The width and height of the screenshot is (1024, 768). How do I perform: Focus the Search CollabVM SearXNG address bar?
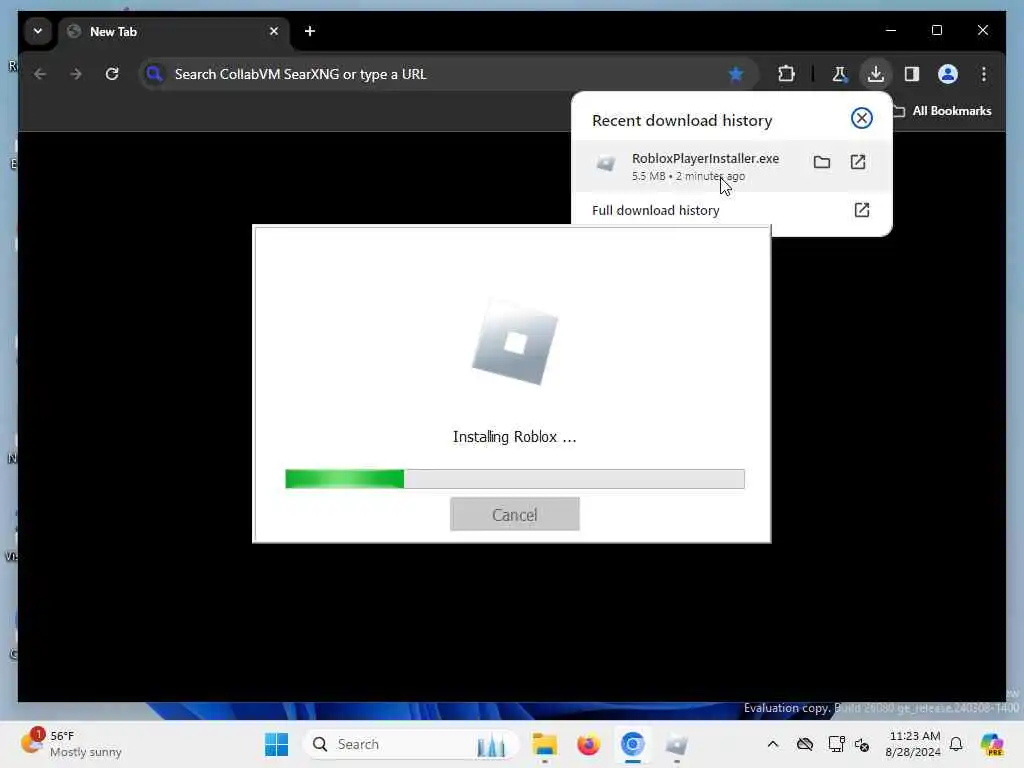click(447, 74)
